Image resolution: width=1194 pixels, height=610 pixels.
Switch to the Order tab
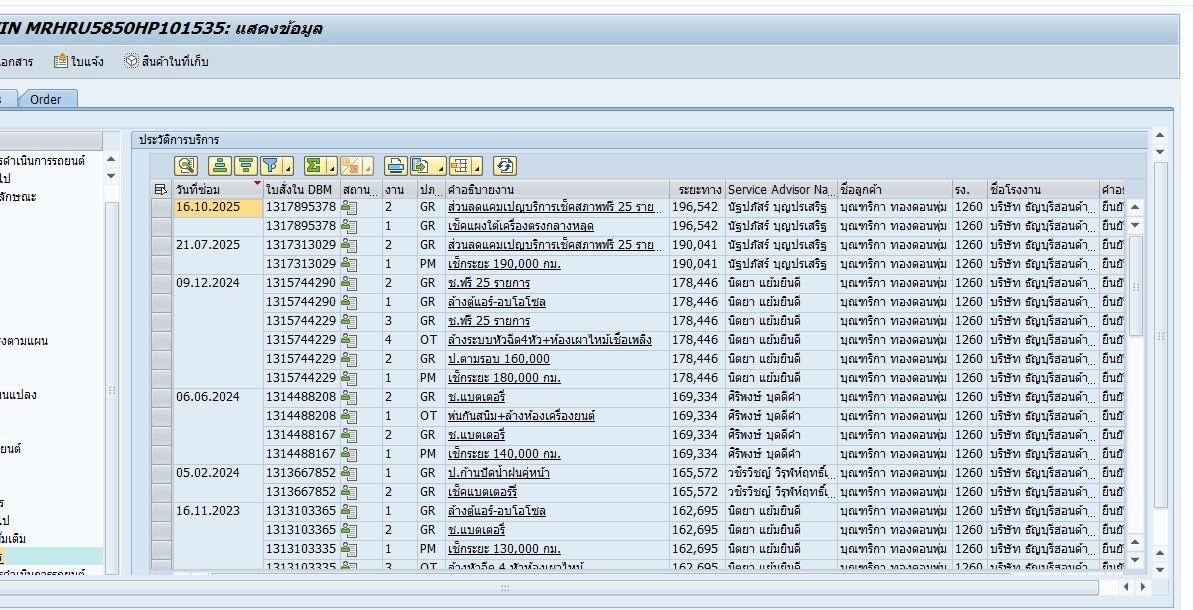45,99
